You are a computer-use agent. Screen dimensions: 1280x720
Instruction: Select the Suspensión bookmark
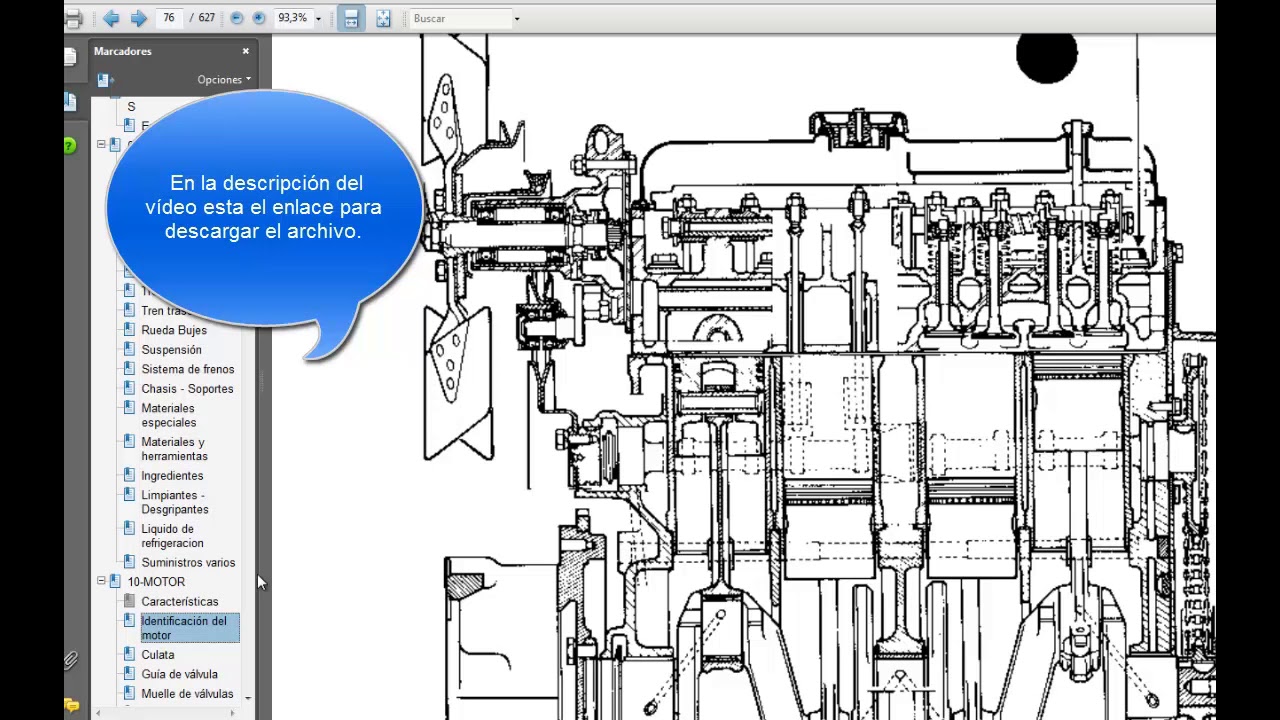(x=171, y=350)
